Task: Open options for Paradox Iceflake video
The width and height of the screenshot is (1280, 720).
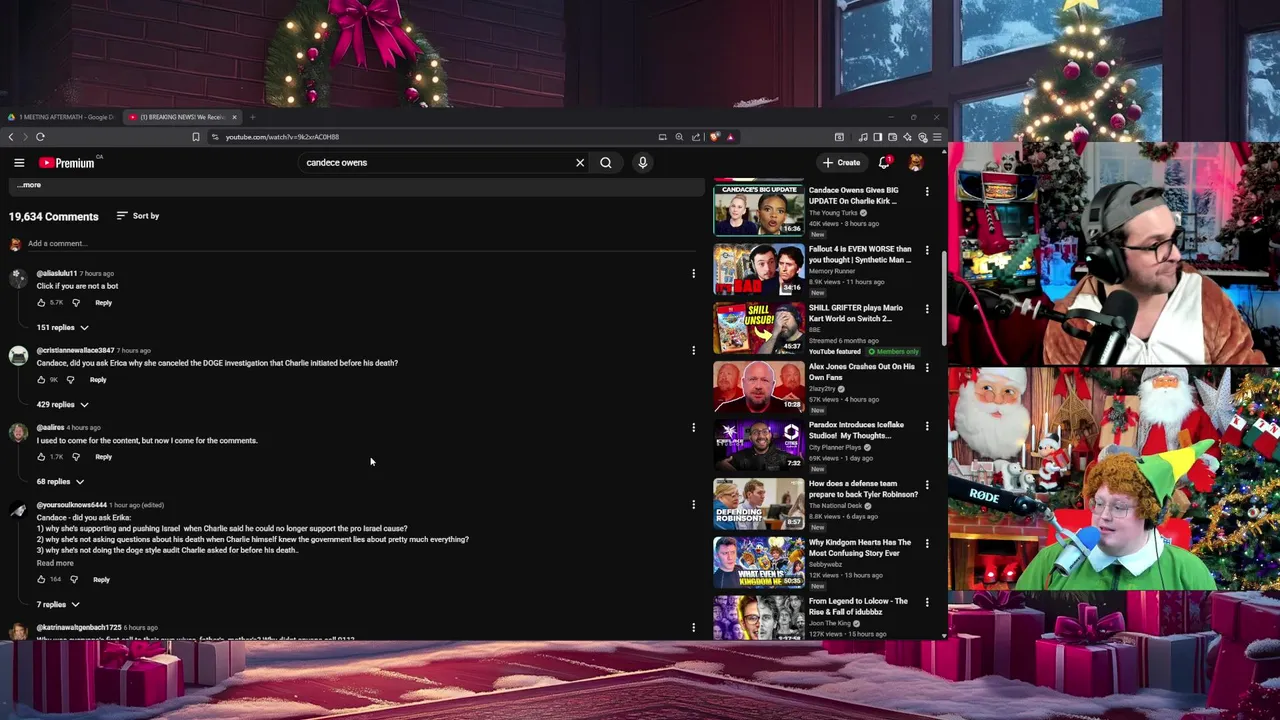Action: [927, 426]
